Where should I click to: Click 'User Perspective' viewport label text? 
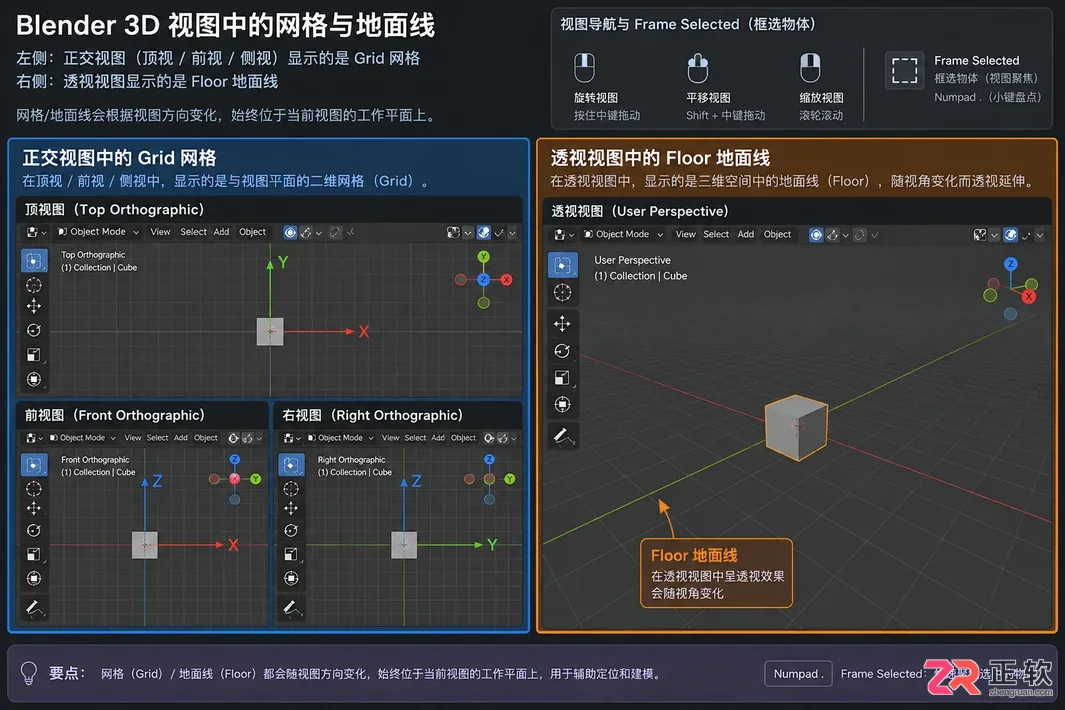(632, 260)
